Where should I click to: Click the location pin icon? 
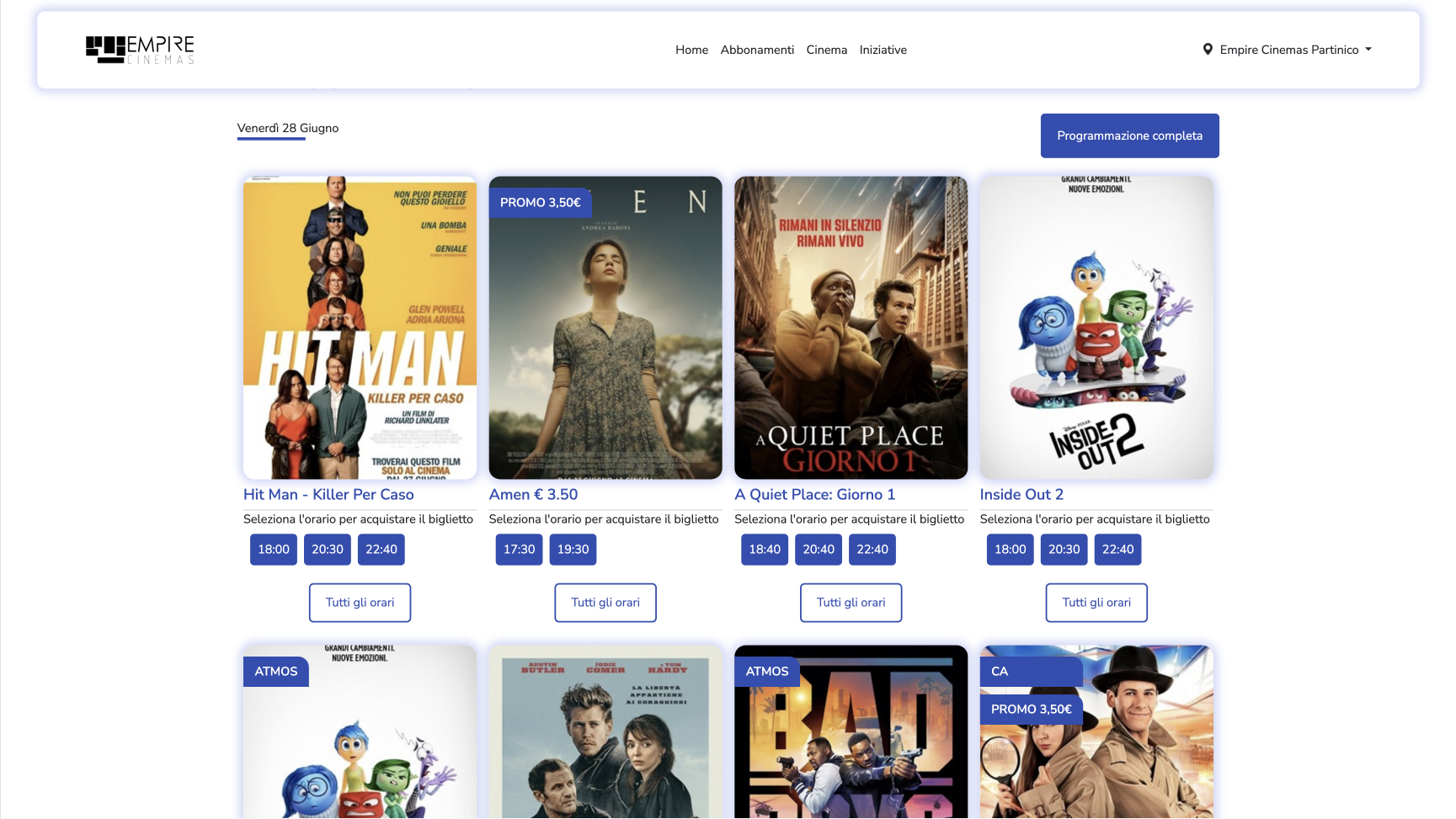coord(1208,50)
